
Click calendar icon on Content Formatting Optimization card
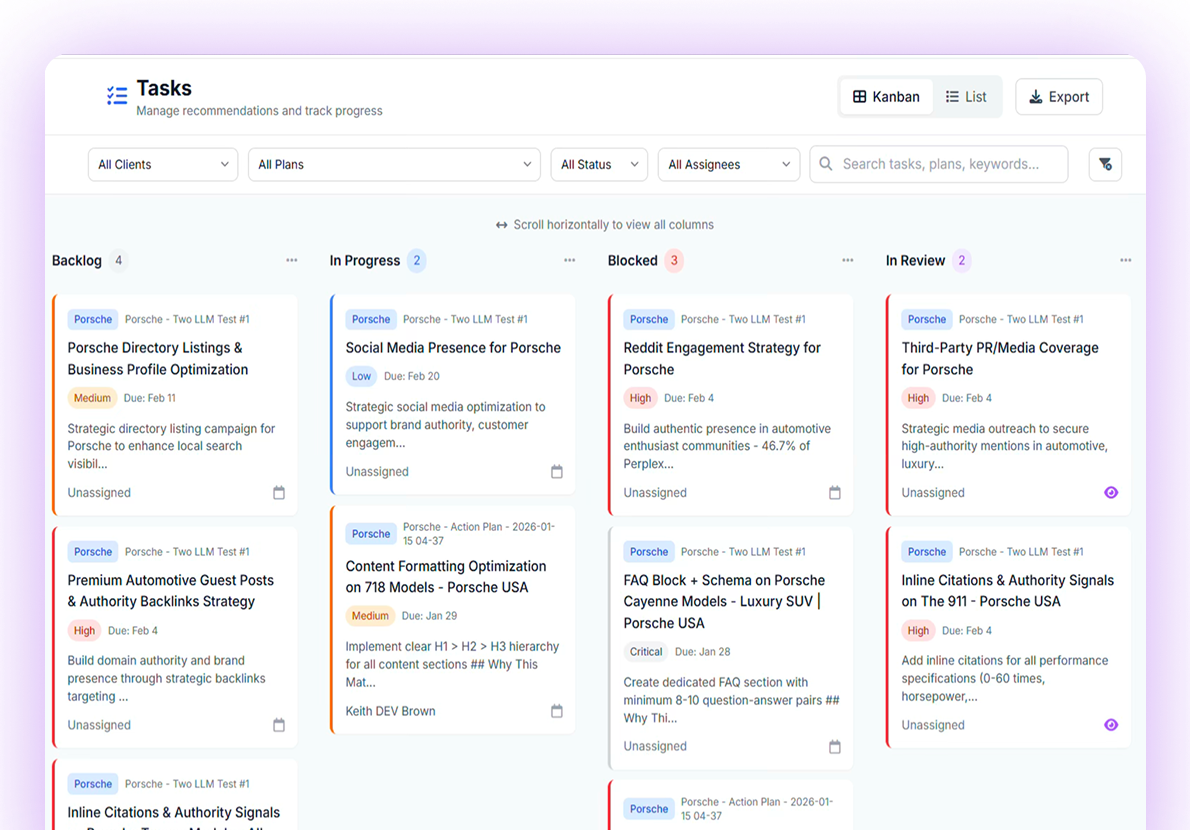(557, 711)
